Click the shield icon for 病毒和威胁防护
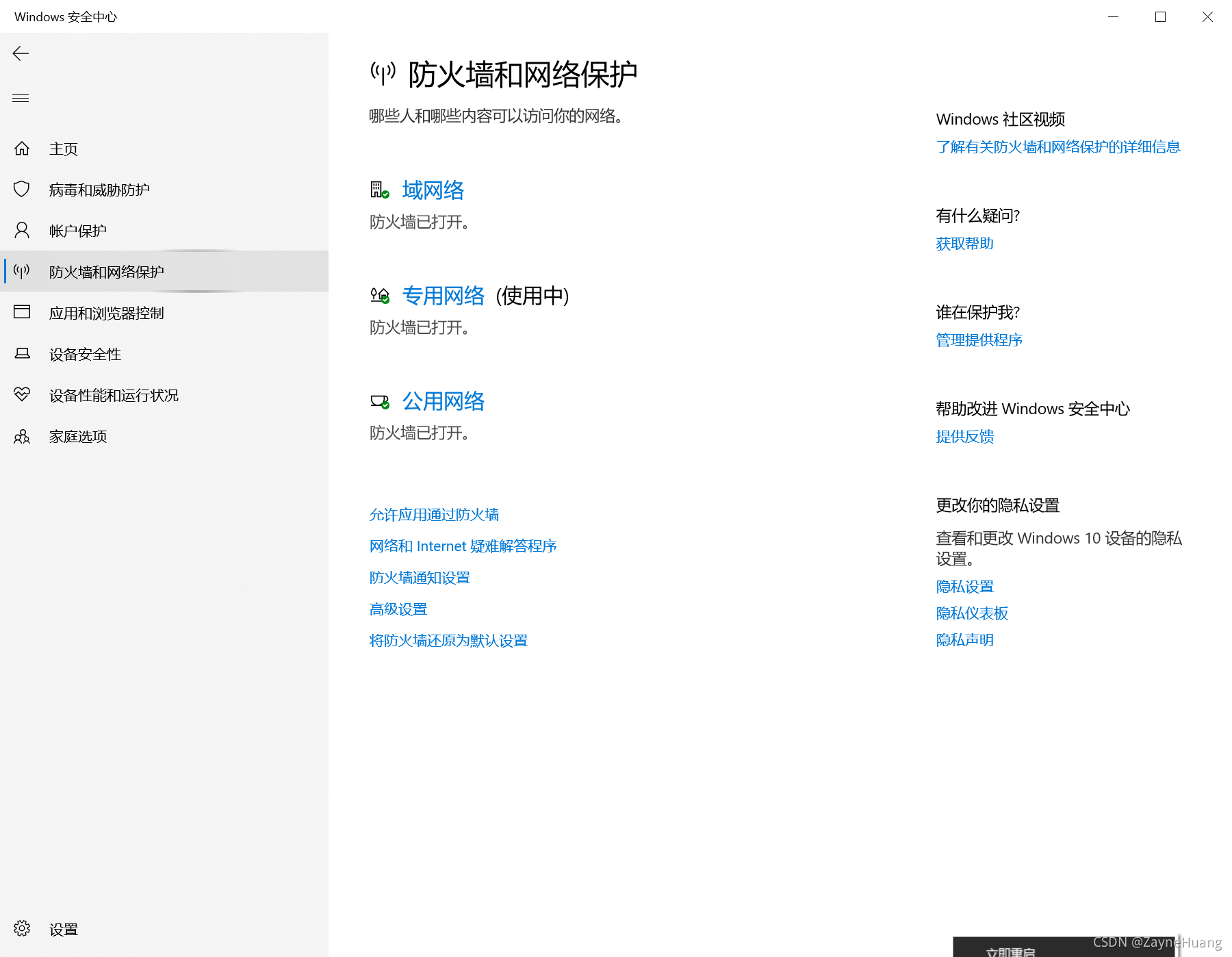The width and height of the screenshot is (1232, 957). (x=22, y=189)
